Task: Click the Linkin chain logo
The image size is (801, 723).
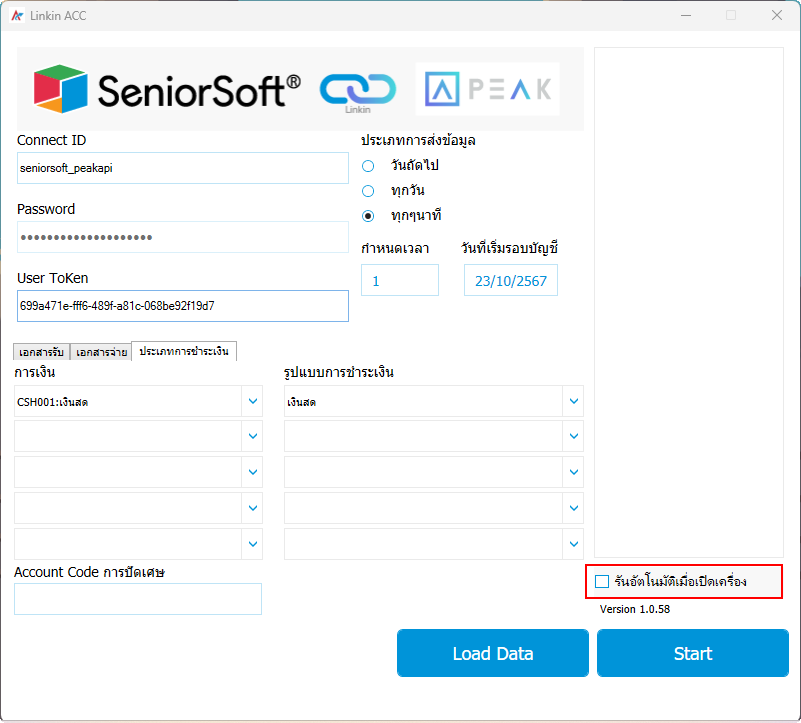Action: click(358, 92)
